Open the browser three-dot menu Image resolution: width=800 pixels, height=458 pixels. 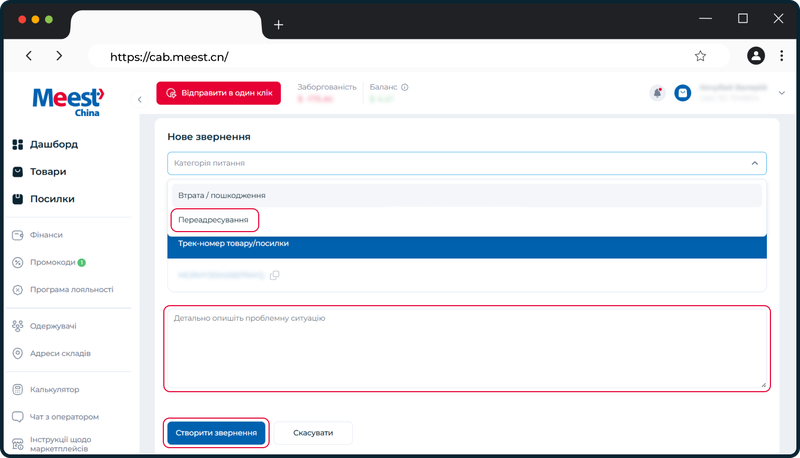[x=781, y=56]
